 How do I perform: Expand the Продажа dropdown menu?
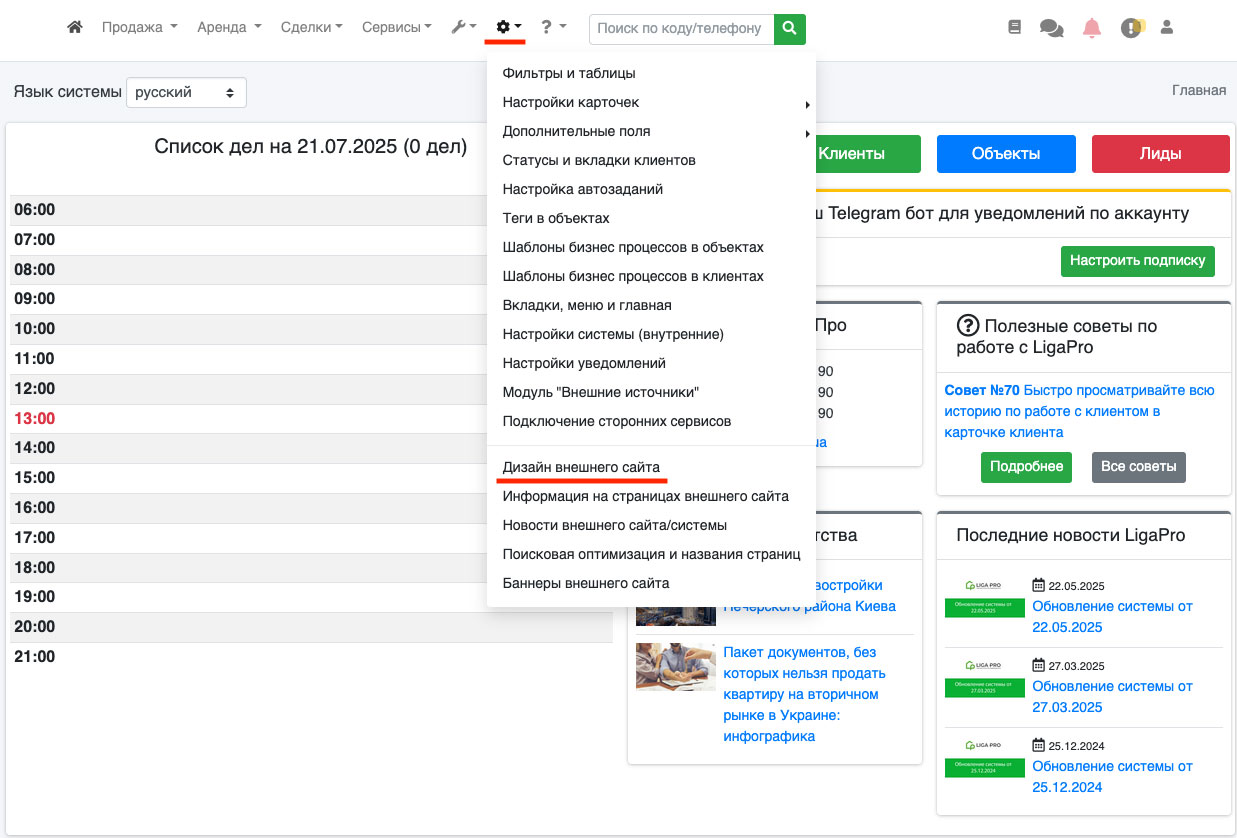pyautogui.click(x=139, y=28)
